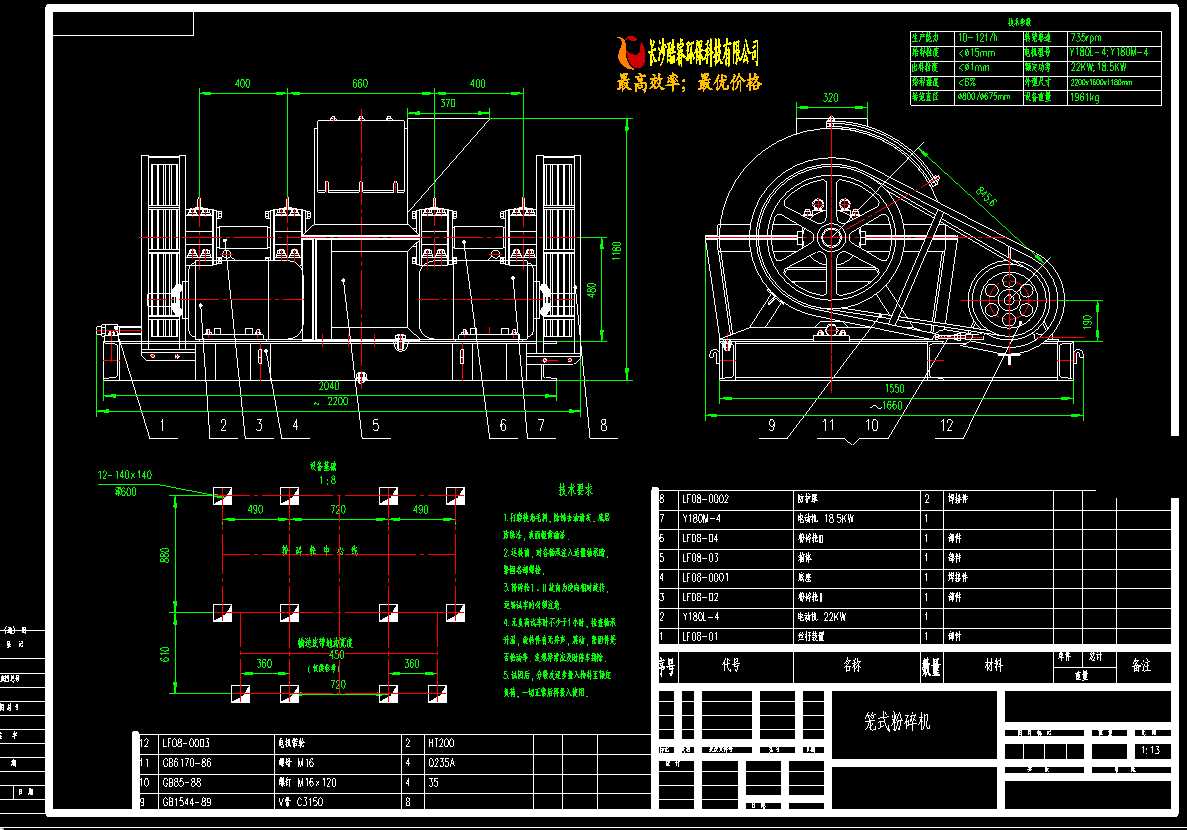Click the side view dimension '1550'
The width and height of the screenshot is (1187, 830).
pos(894,388)
